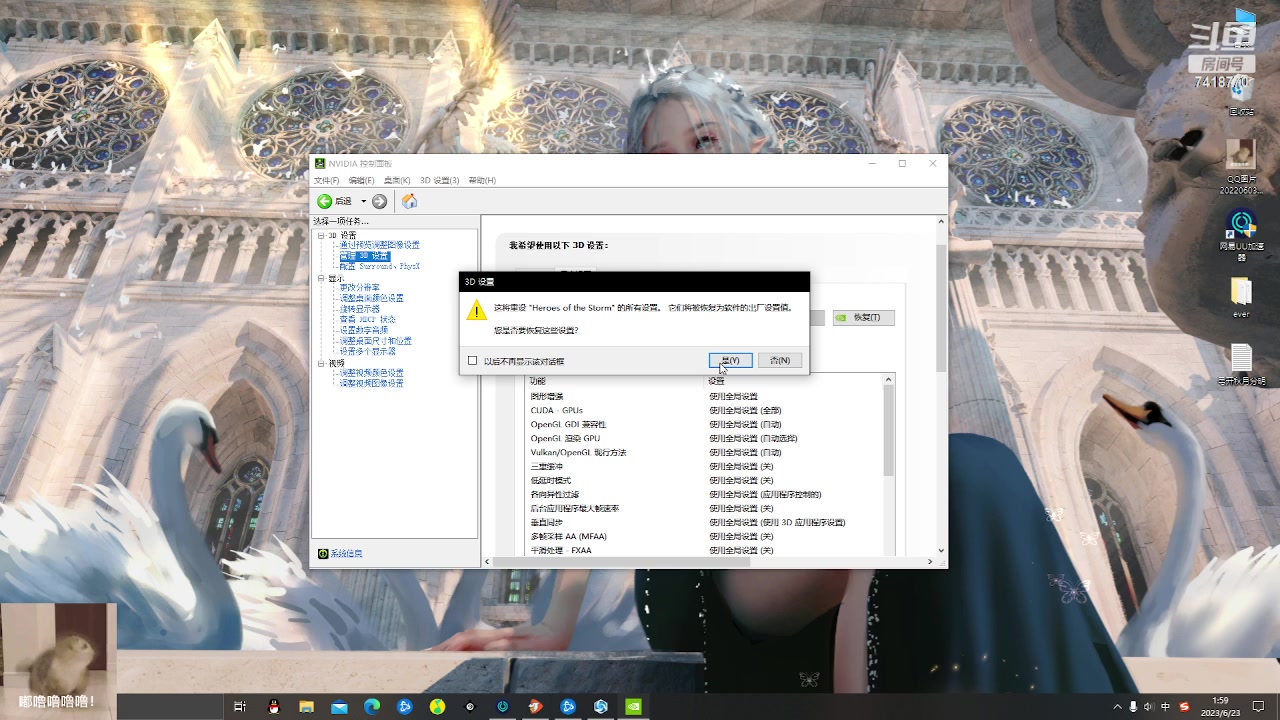Image resolution: width=1280 pixels, height=720 pixels.
Task: Switch to NVIDIA Control Panel taskbar icon
Action: pos(633,706)
